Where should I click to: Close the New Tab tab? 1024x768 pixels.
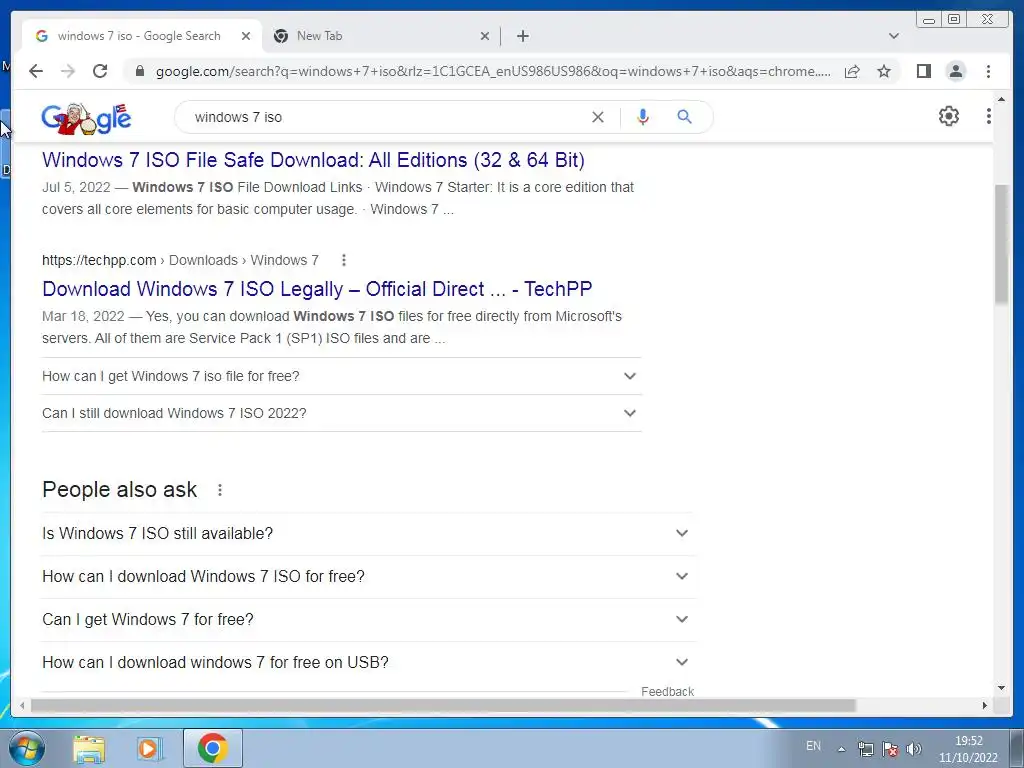[x=485, y=36]
